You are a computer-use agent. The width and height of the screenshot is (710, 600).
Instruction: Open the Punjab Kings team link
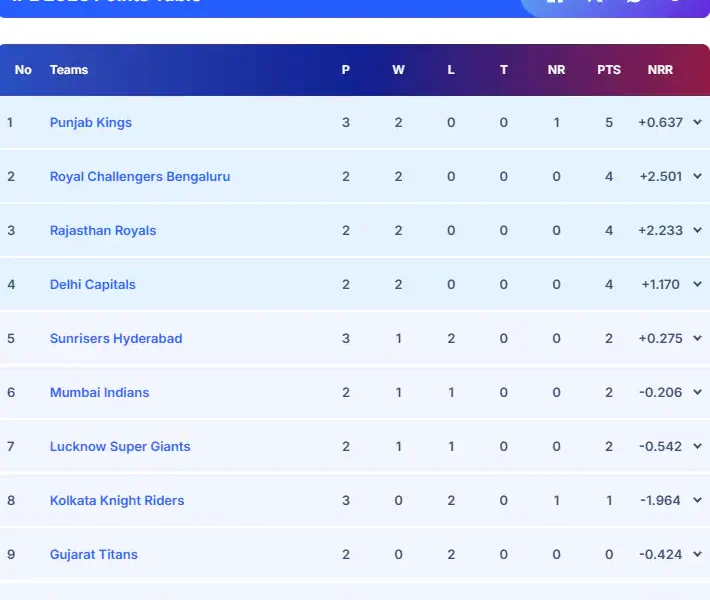[x=91, y=123]
